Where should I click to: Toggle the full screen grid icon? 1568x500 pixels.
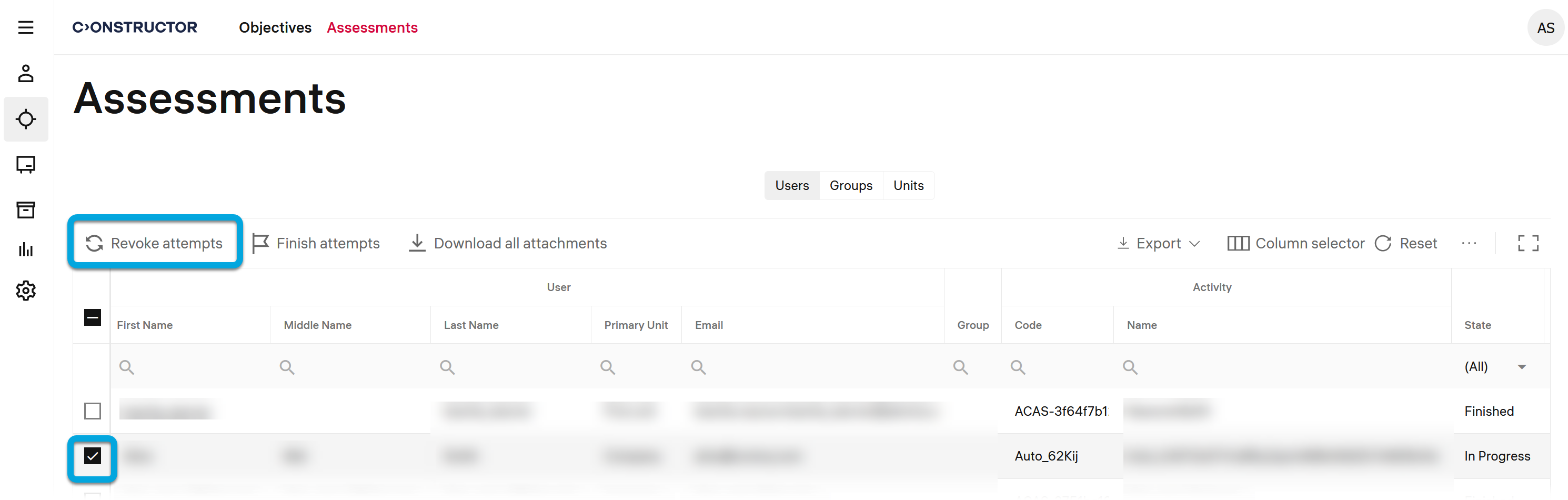point(1527,244)
